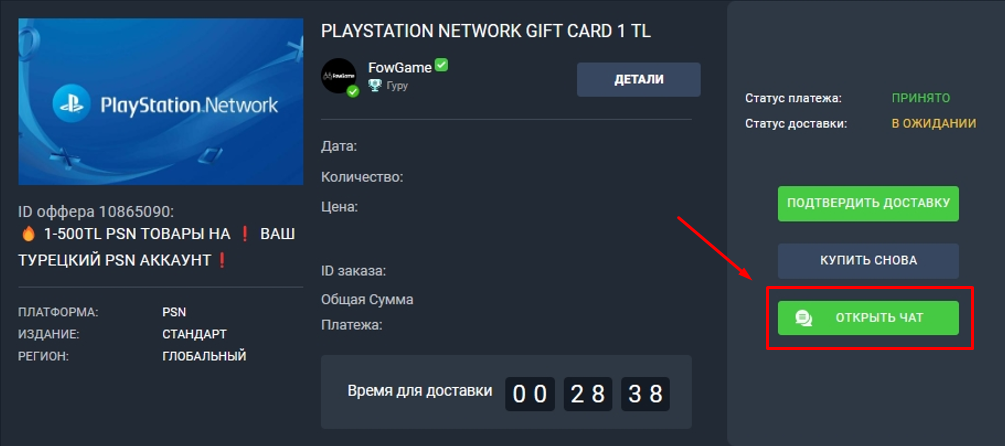Click the В ожидании delivery status
Viewport: 1005px width, 446px height.
934,124
